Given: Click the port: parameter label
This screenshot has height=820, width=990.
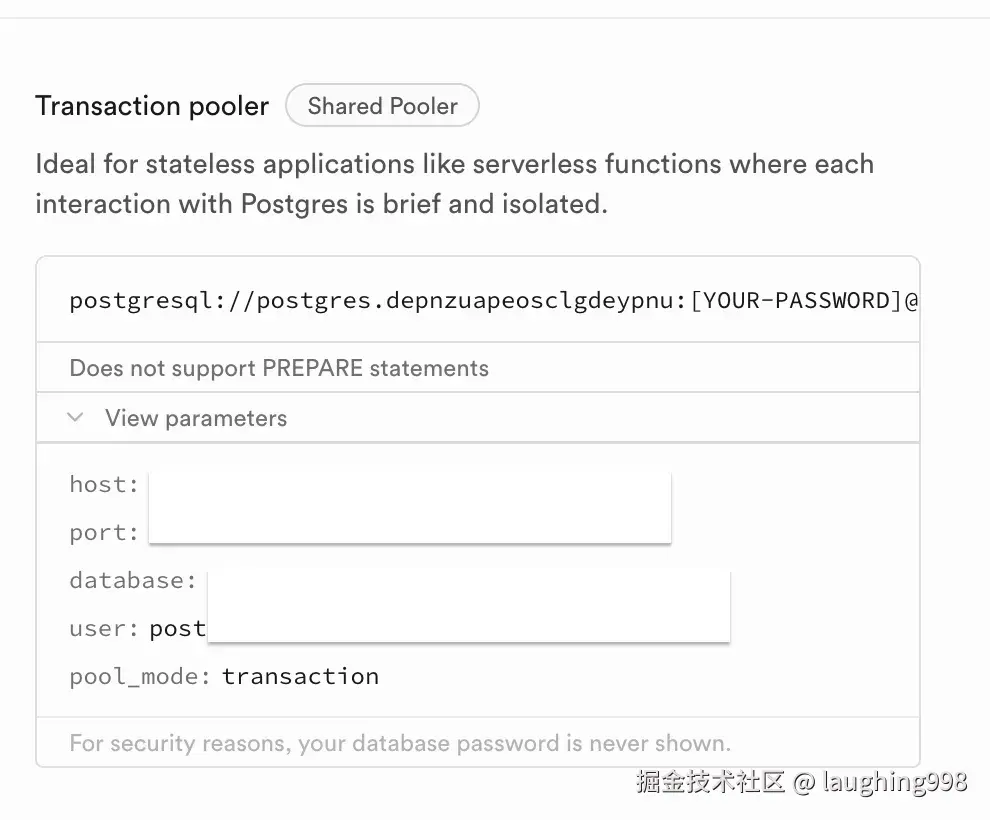Looking at the screenshot, I should click(104, 532).
